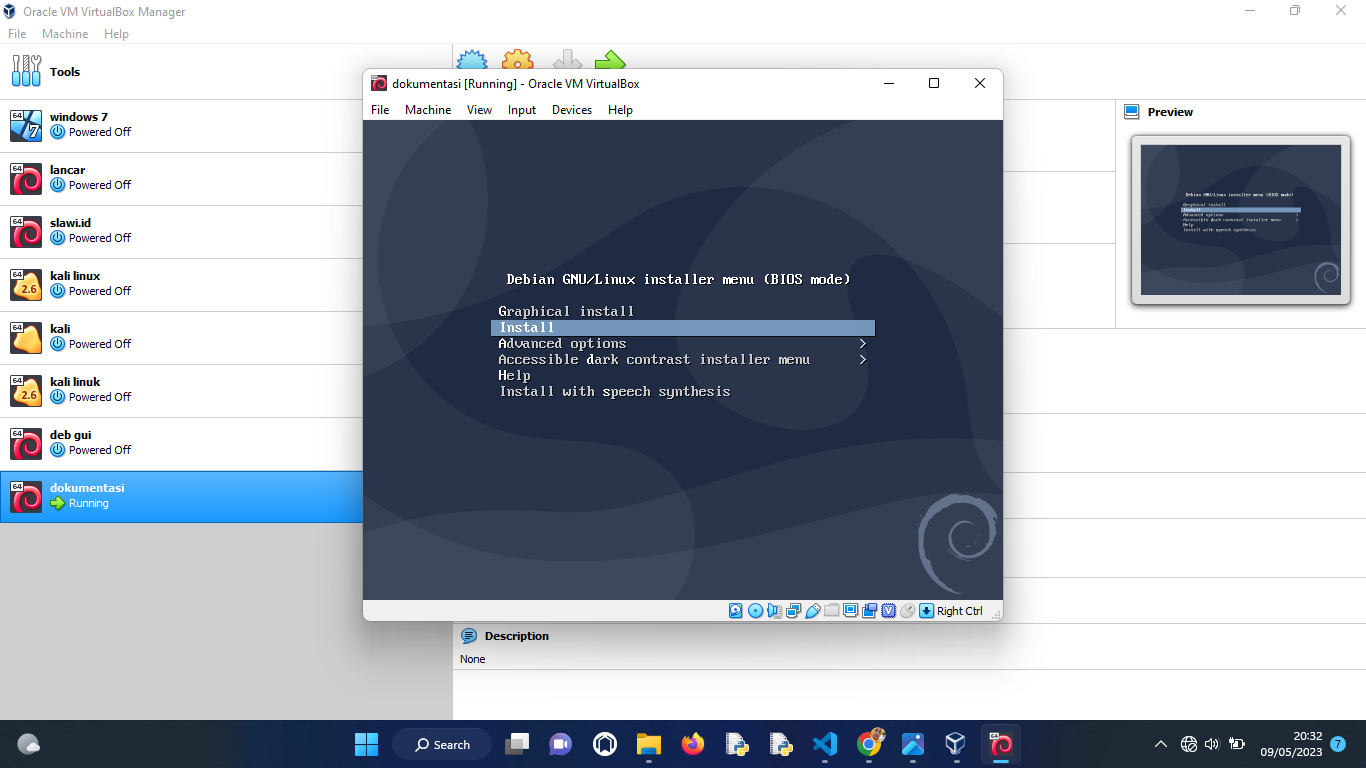Show hidden icons chevron in system tray

pos(1160,744)
